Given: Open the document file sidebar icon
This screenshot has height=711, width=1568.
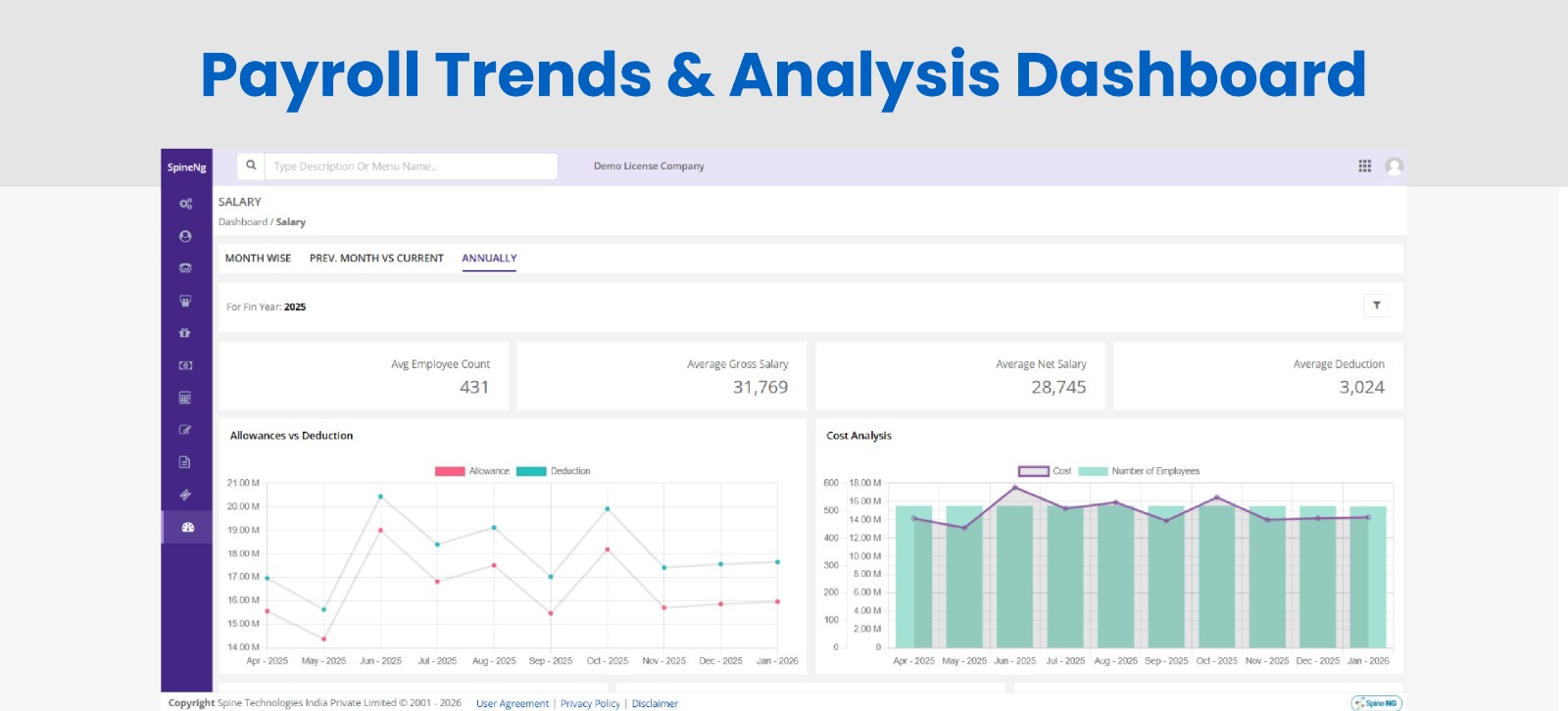Looking at the screenshot, I should 185,462.
